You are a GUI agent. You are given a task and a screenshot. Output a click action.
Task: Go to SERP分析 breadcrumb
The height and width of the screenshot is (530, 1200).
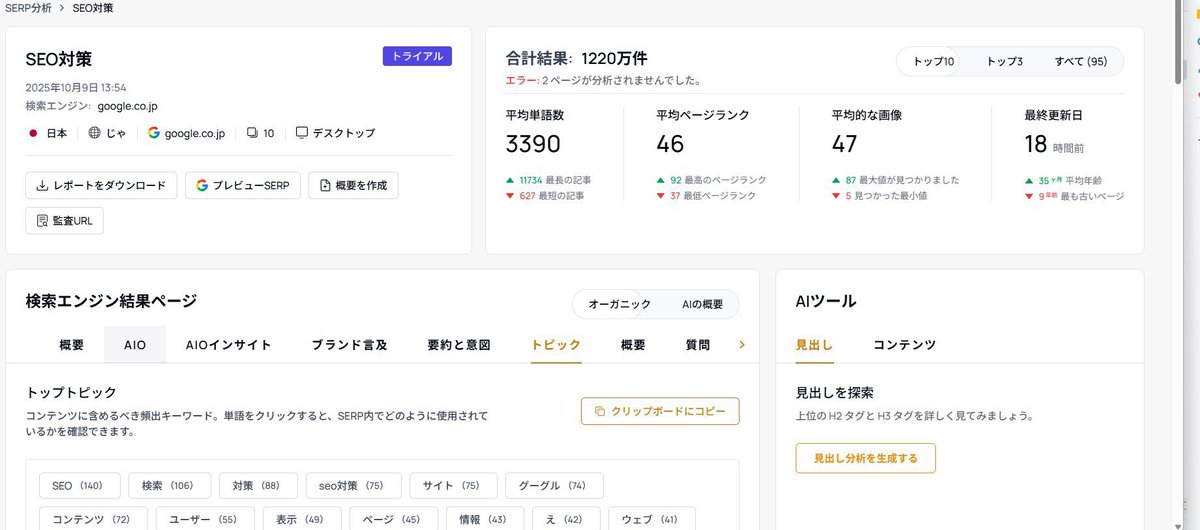pos(27,8)
